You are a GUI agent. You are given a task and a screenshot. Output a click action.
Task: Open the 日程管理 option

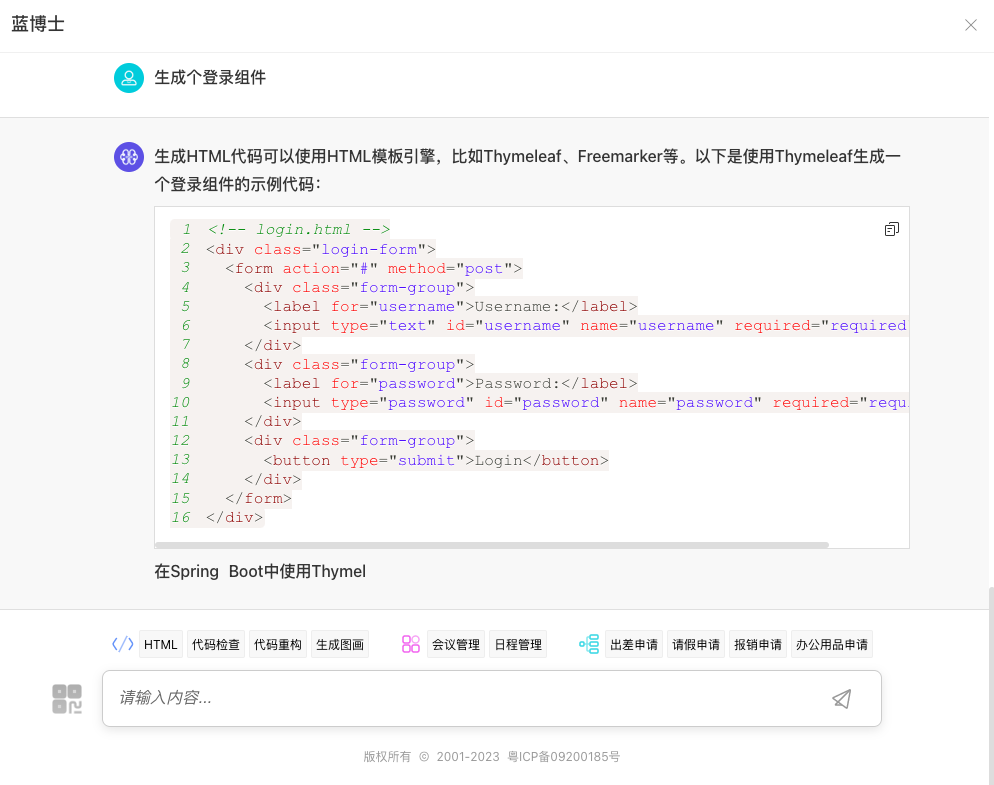pos(518,644)
